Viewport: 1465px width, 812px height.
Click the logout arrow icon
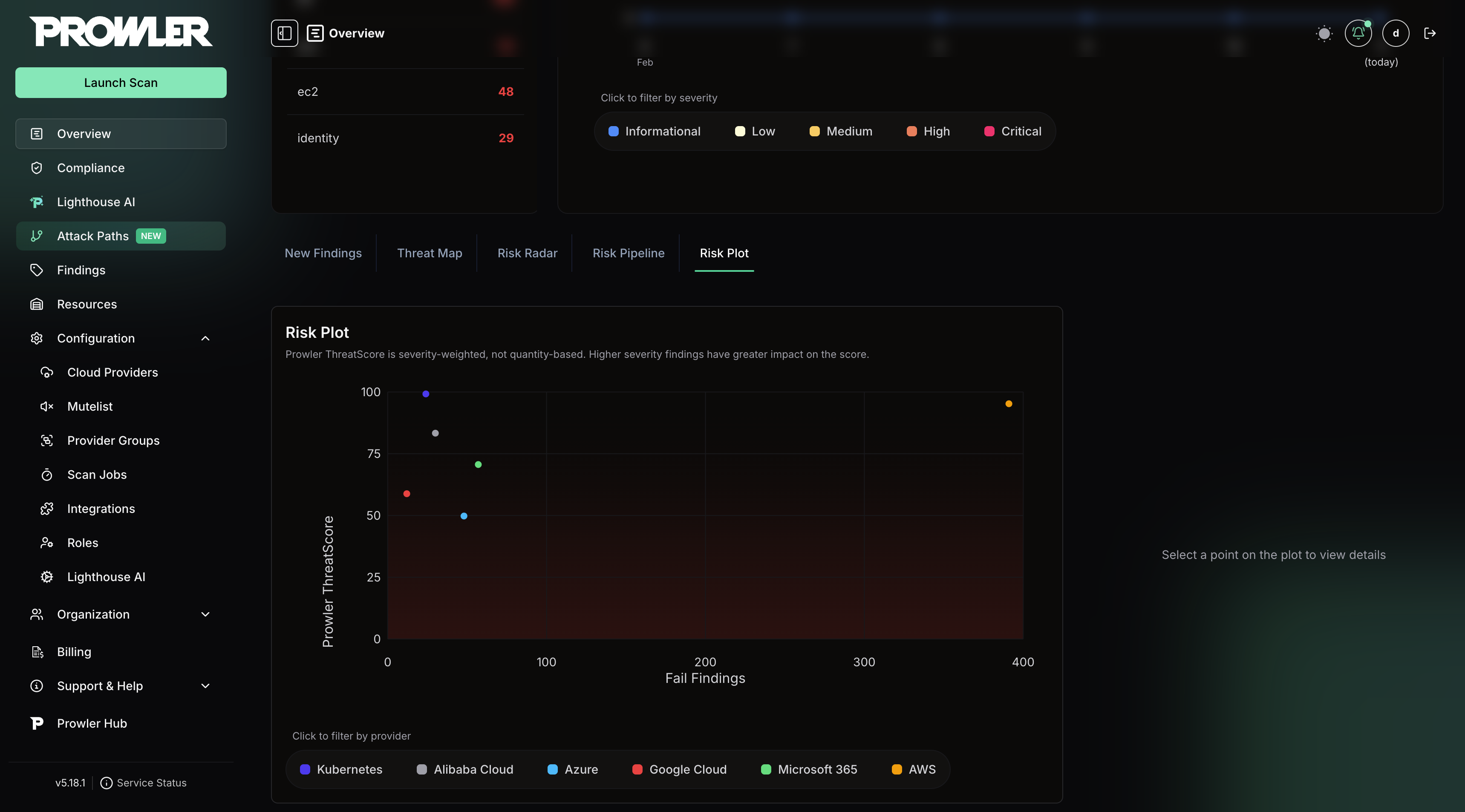tap(1430, 33)
